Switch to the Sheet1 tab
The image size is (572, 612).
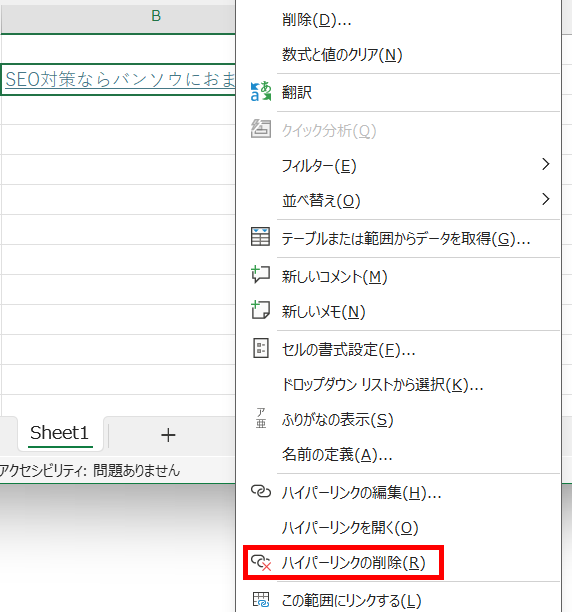[60, 433]
